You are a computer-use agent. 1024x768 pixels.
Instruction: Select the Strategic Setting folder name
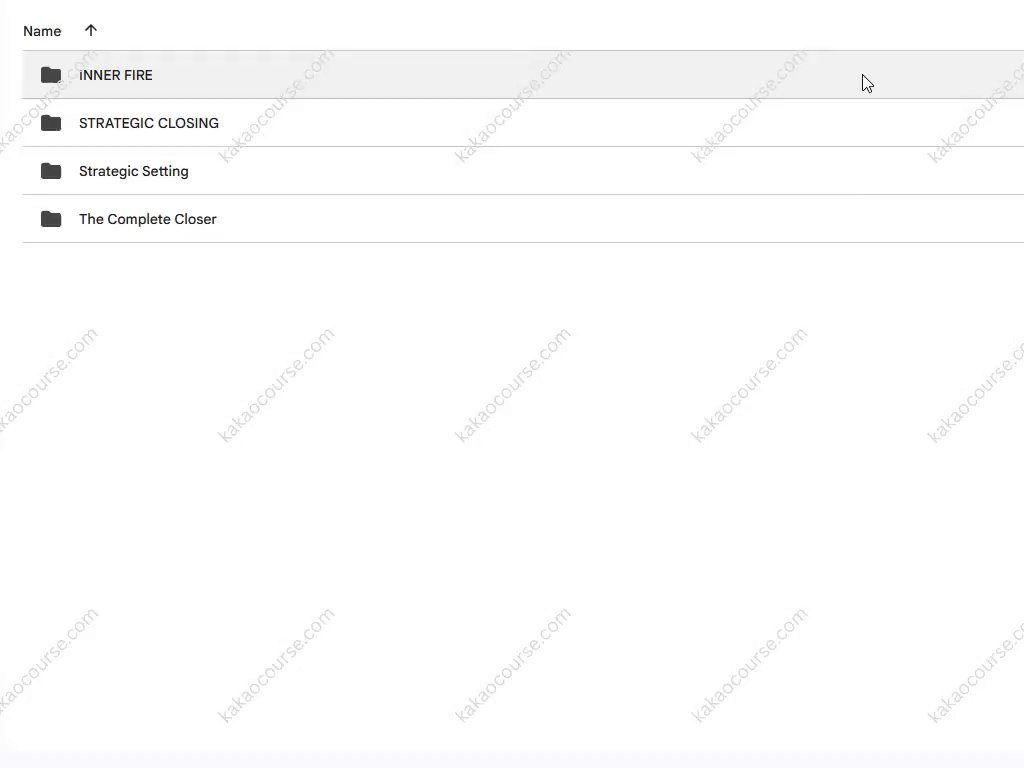point(134,171)
